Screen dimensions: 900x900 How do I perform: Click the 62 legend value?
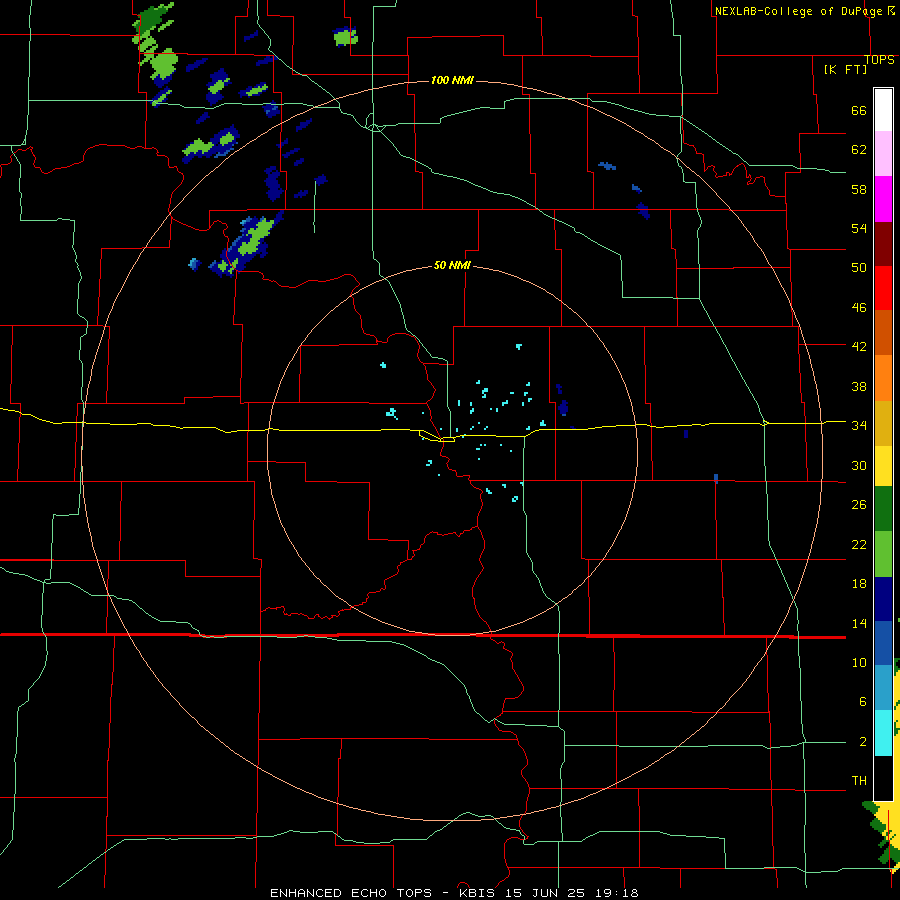[x=859, y=150]
